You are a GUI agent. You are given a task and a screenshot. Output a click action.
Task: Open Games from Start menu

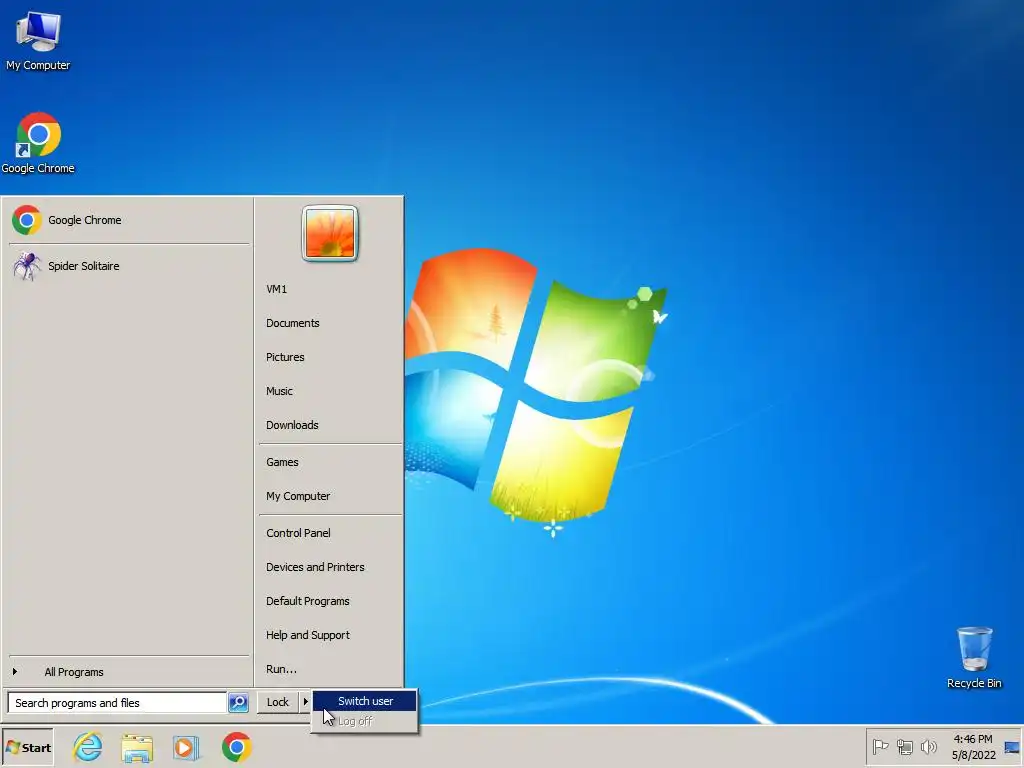coord(330,462)
